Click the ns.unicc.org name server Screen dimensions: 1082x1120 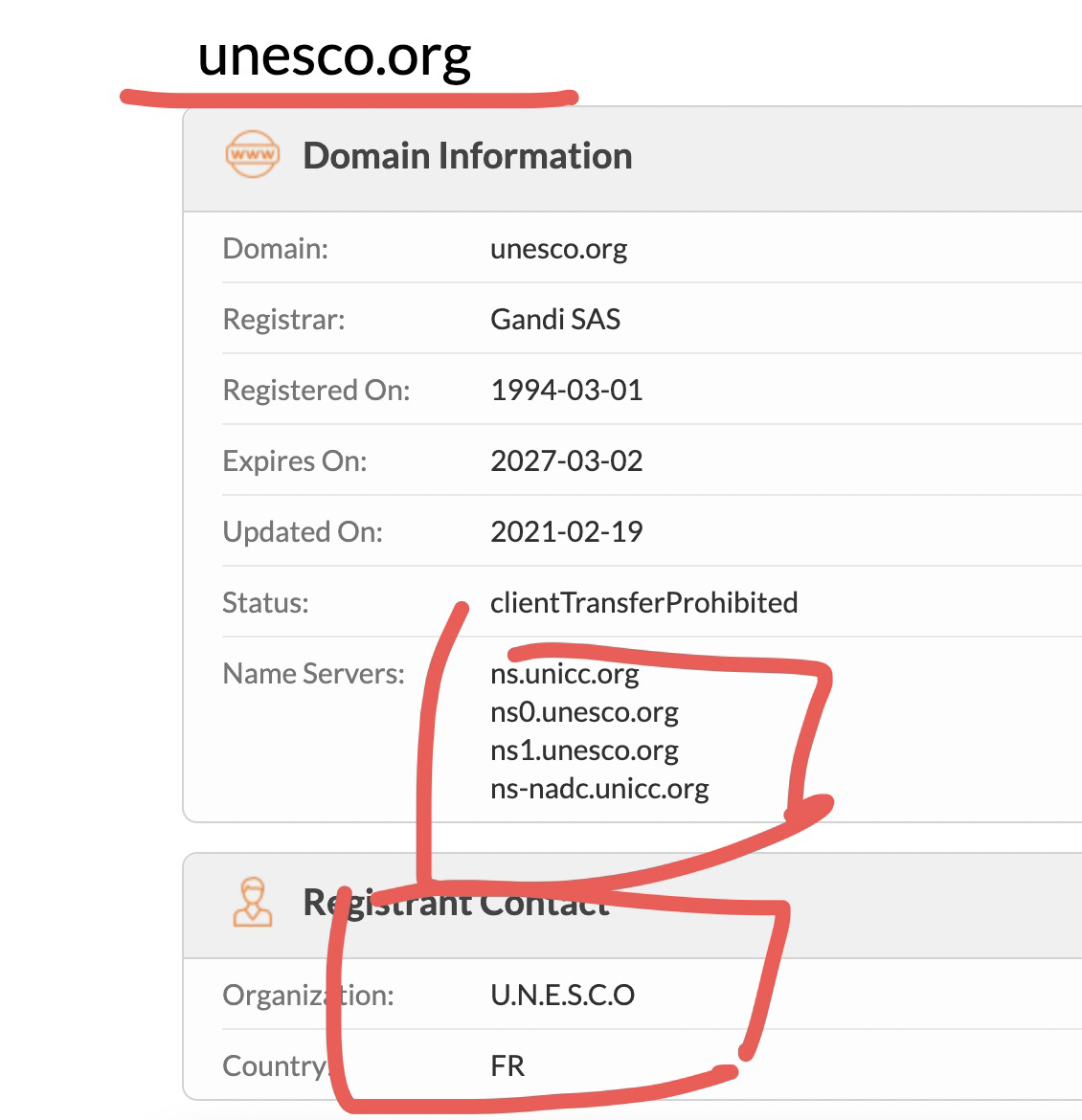coord(564,674)
